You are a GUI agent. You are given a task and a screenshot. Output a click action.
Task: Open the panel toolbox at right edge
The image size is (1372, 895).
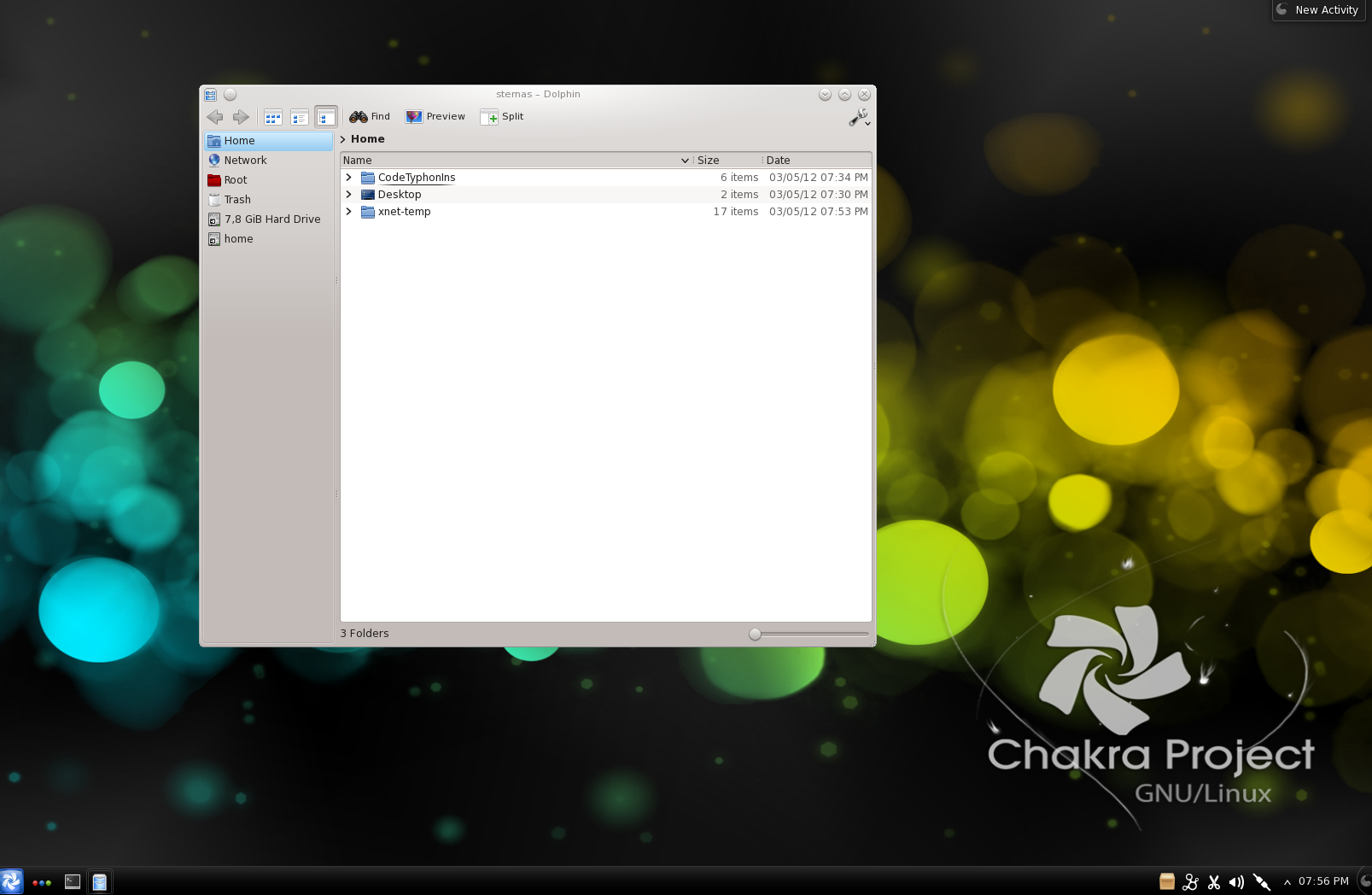(x=1365, y=882)
